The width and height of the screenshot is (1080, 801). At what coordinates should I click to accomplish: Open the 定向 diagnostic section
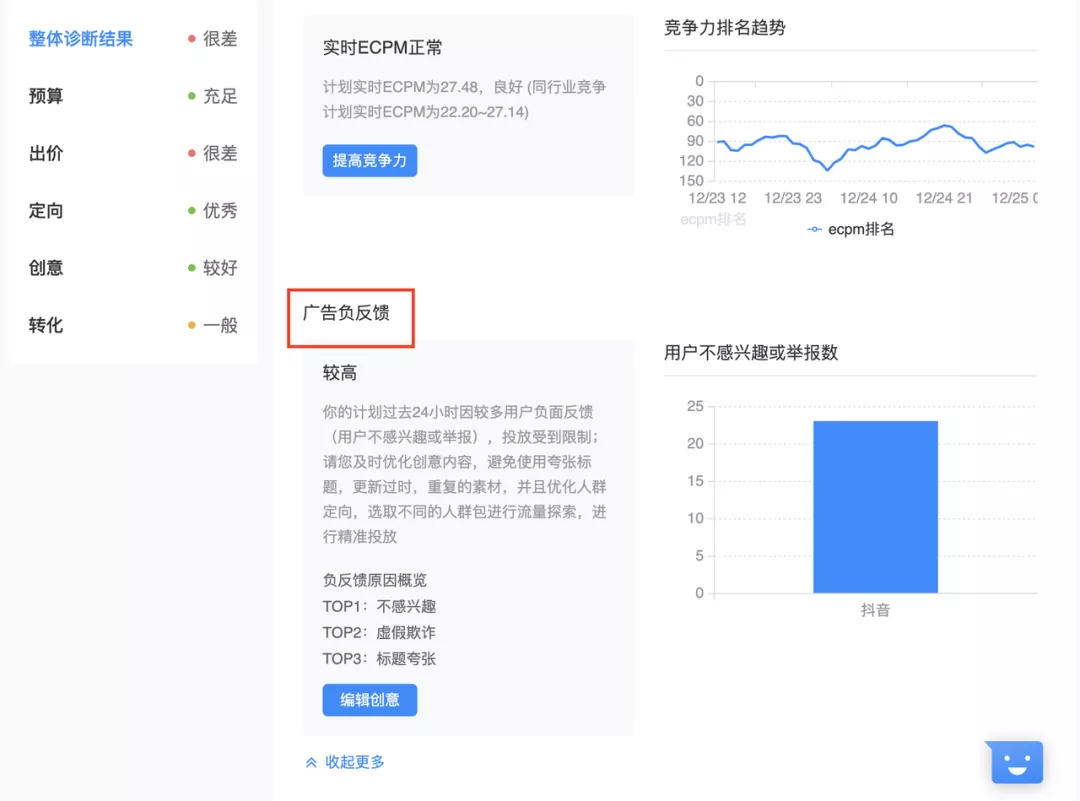45,210
